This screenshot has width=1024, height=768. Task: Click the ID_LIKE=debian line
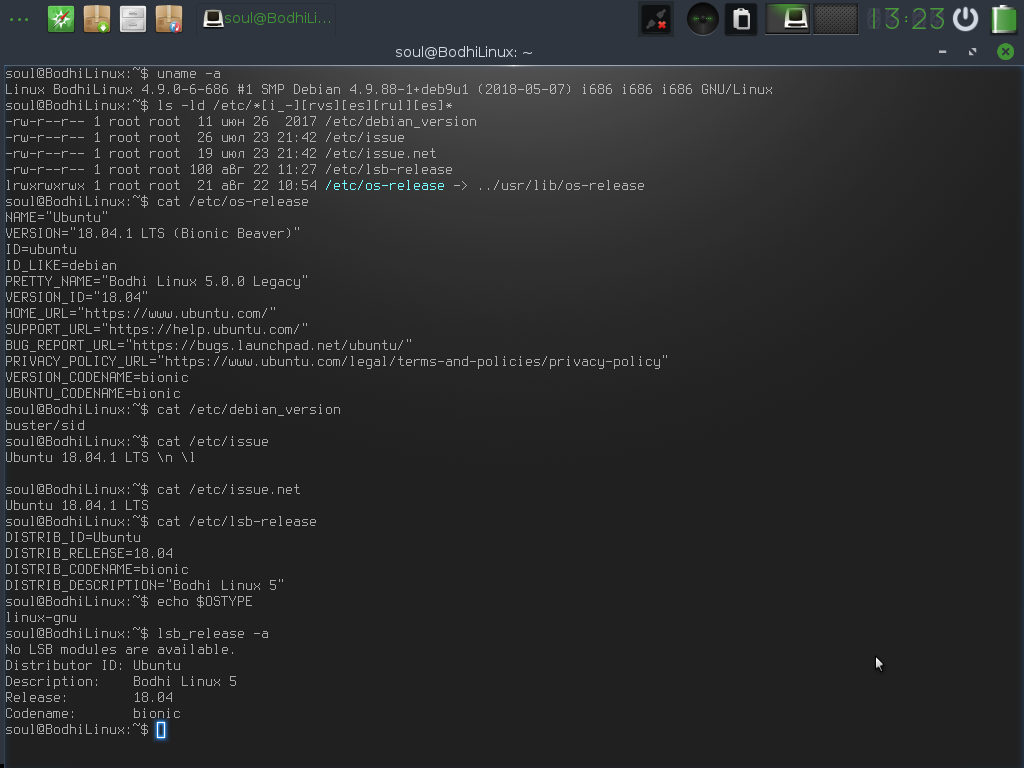(x=61, y=266)
